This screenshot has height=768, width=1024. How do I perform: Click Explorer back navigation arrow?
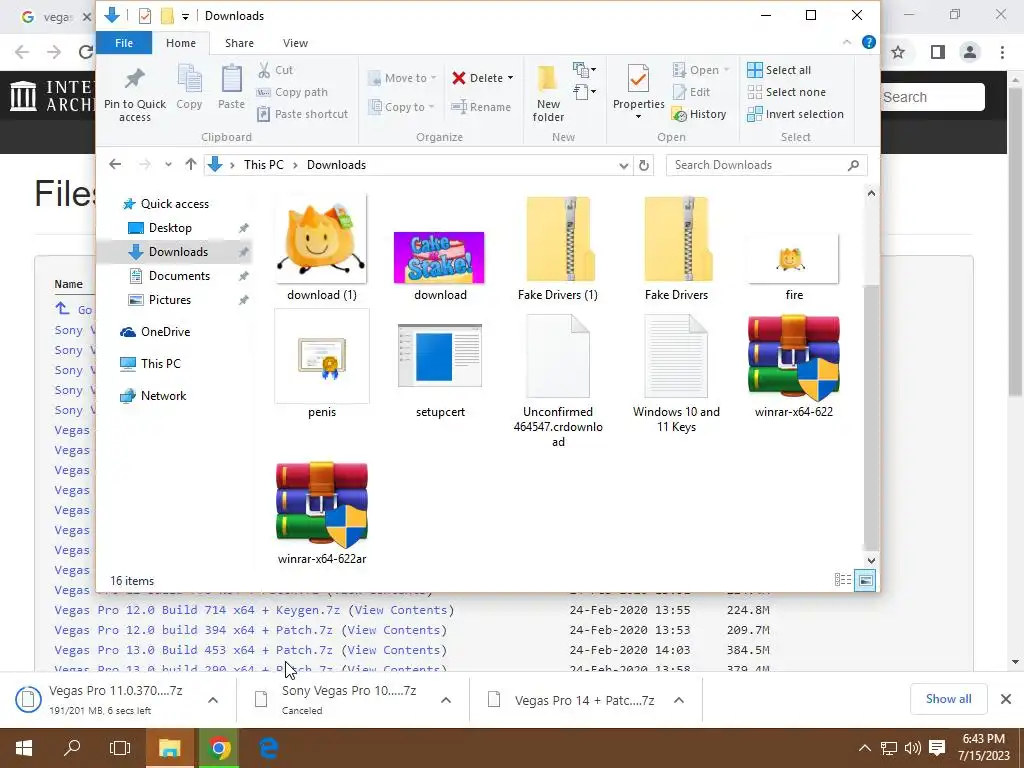115,165
